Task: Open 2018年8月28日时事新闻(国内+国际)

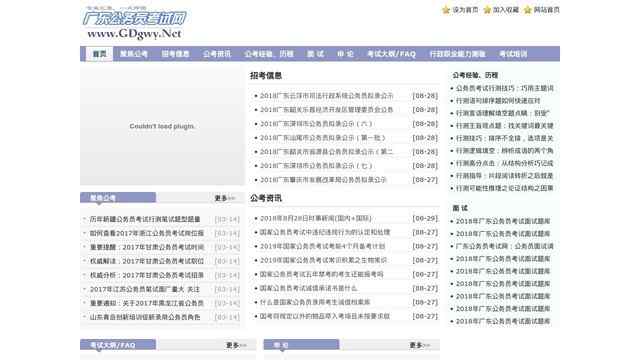Action: coord(316,218)
